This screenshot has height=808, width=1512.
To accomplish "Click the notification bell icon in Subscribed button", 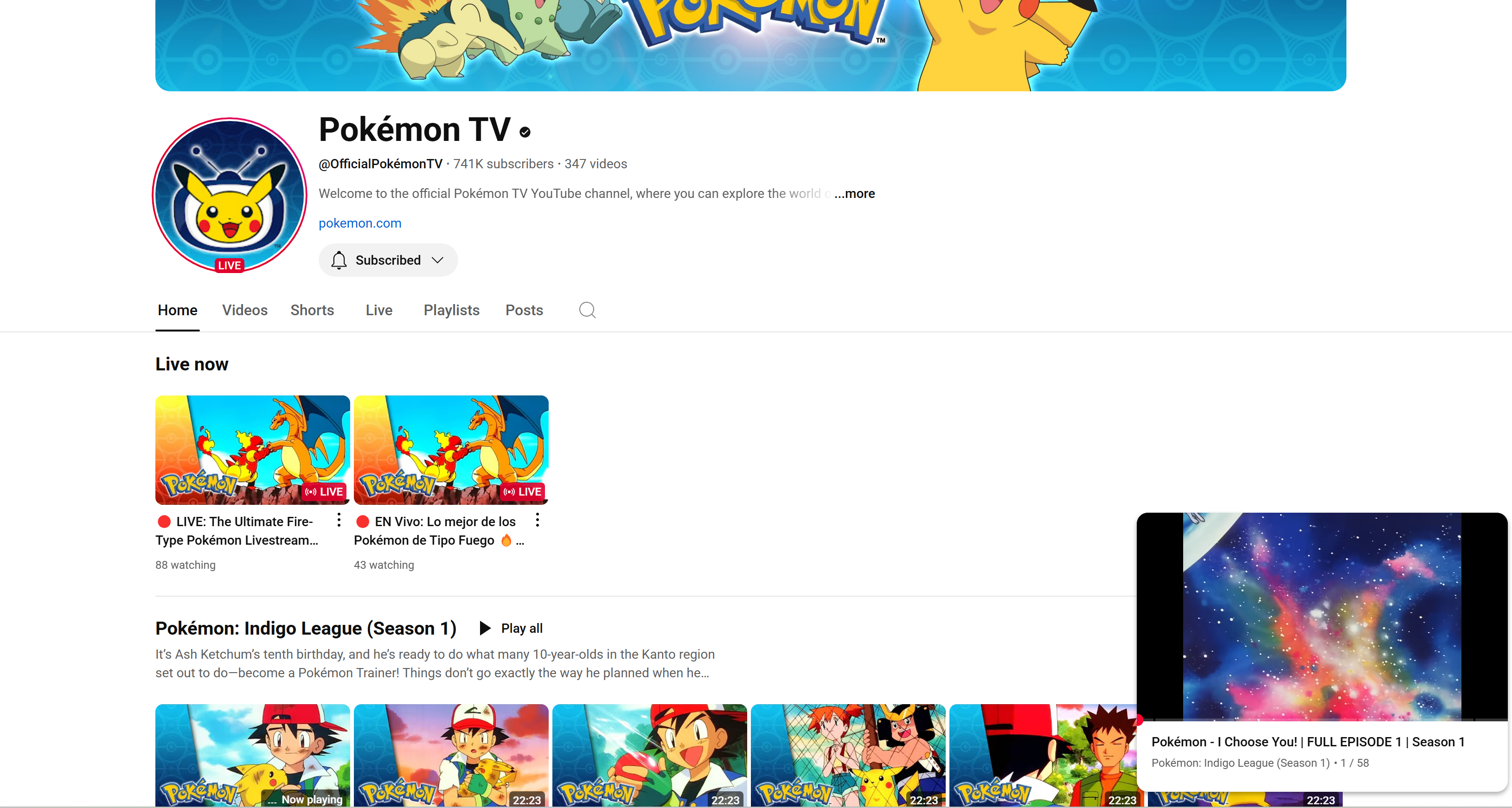I will click(339, 260).
